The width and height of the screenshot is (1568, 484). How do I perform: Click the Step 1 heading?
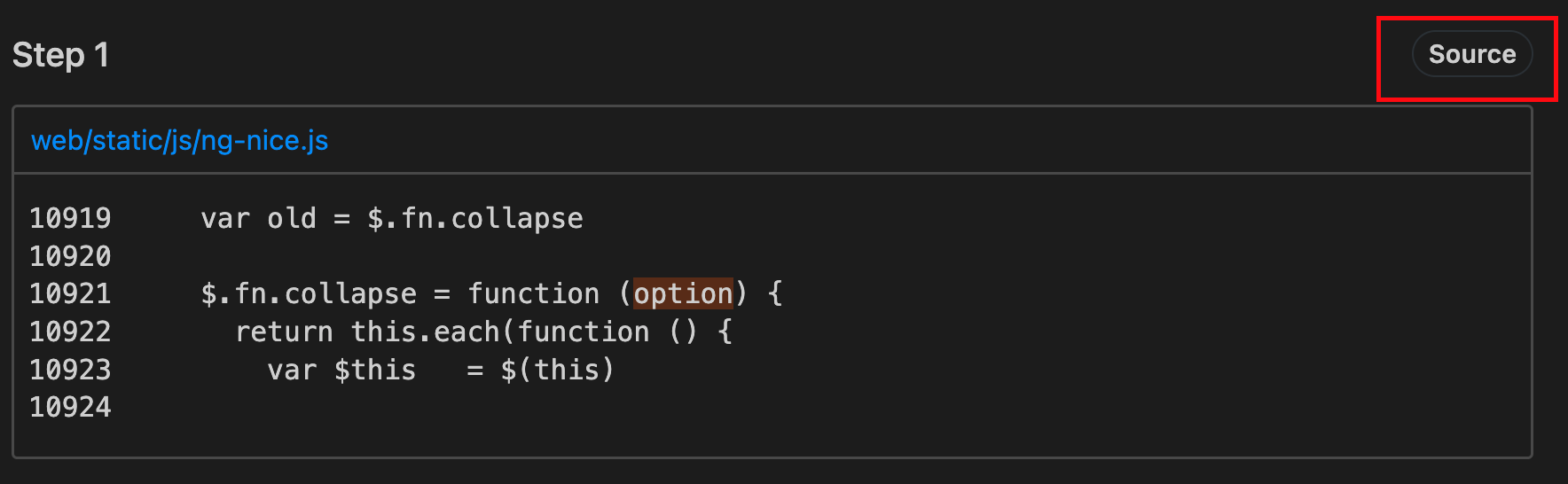click(60, 55)
